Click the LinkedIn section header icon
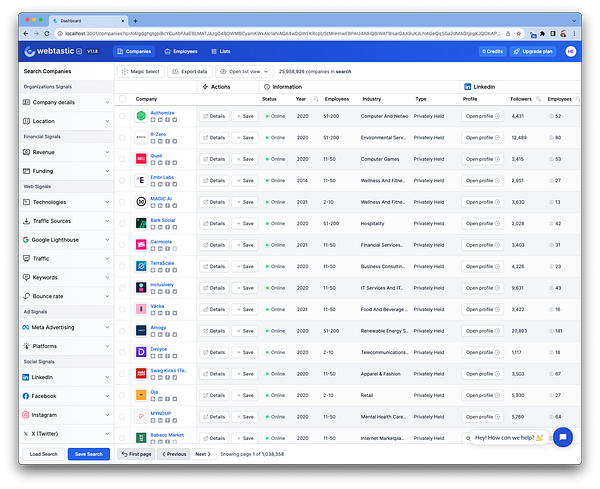Viewport: 600px width, 489px height. (467, 87)
